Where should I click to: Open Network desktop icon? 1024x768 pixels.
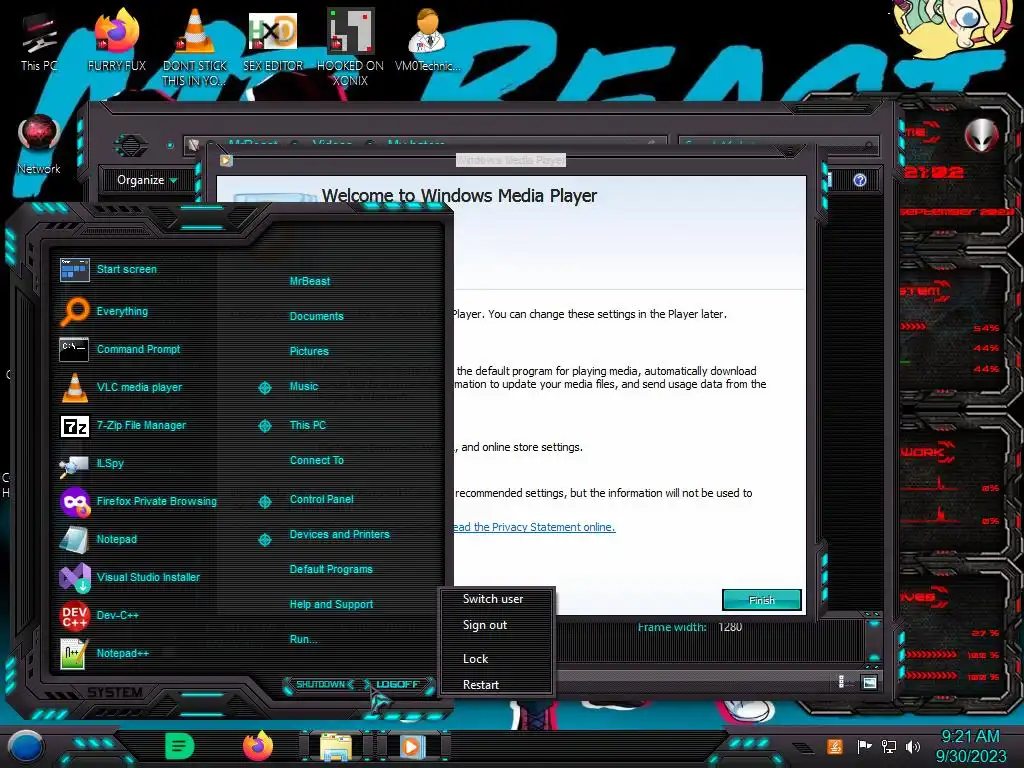point(39,145)
